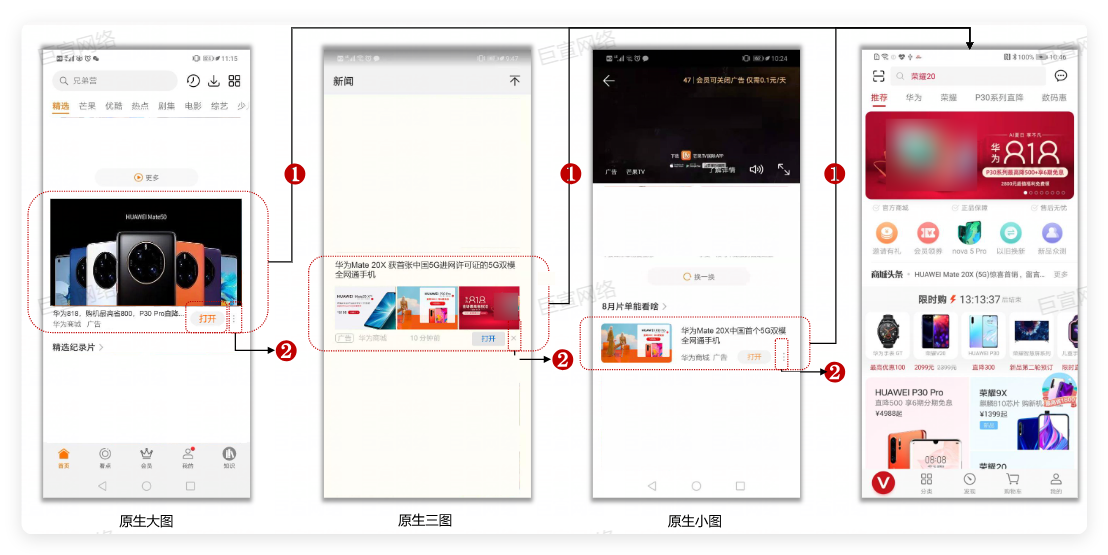Open the blue phone image in three-image ad
This screenshot has width=1108, height=555.
coord(365,308)
